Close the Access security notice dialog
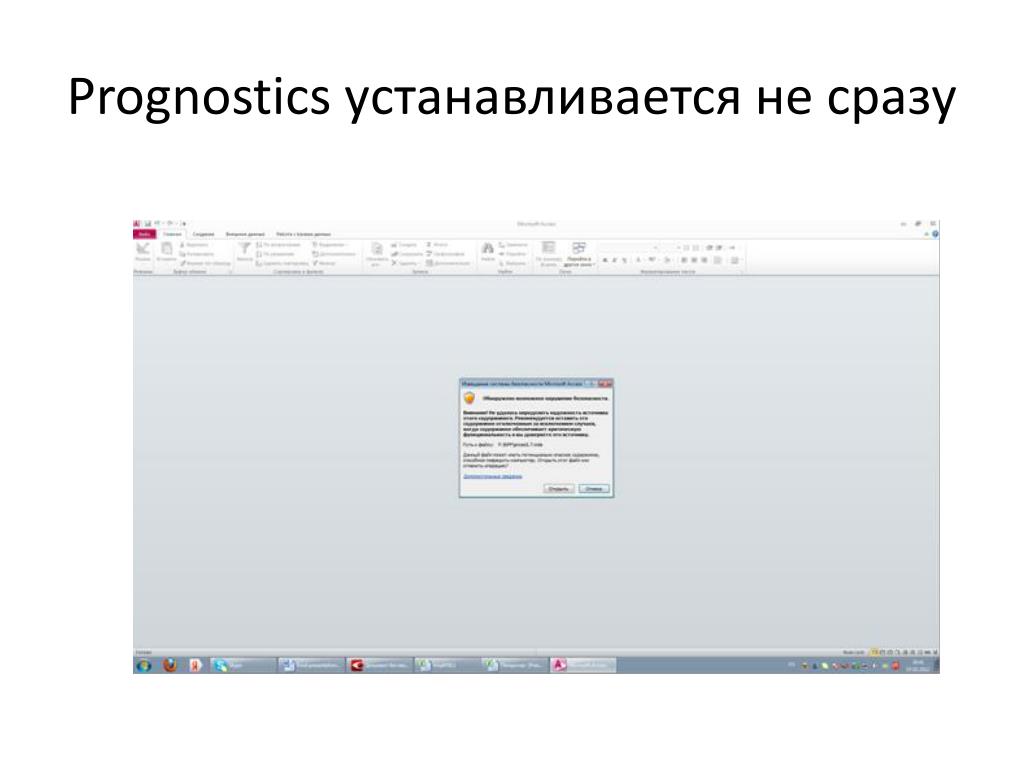This screenshot has height=768, width=1024. (605, 384)
